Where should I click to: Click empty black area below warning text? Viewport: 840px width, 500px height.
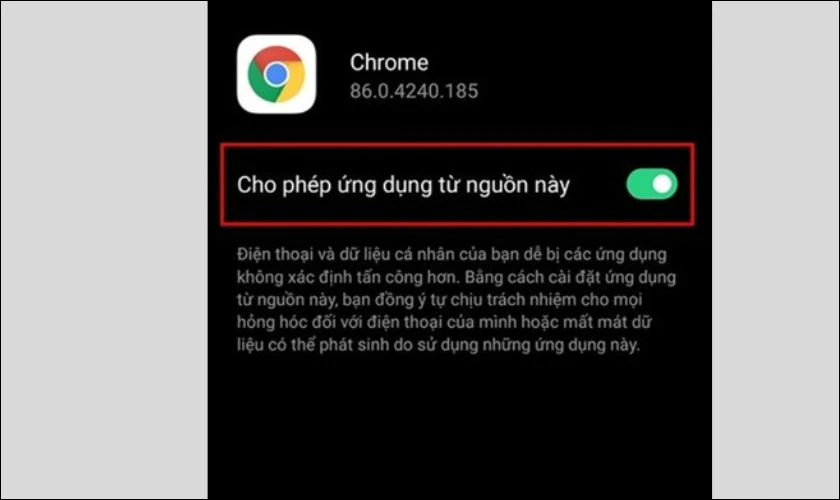(460, 429)
